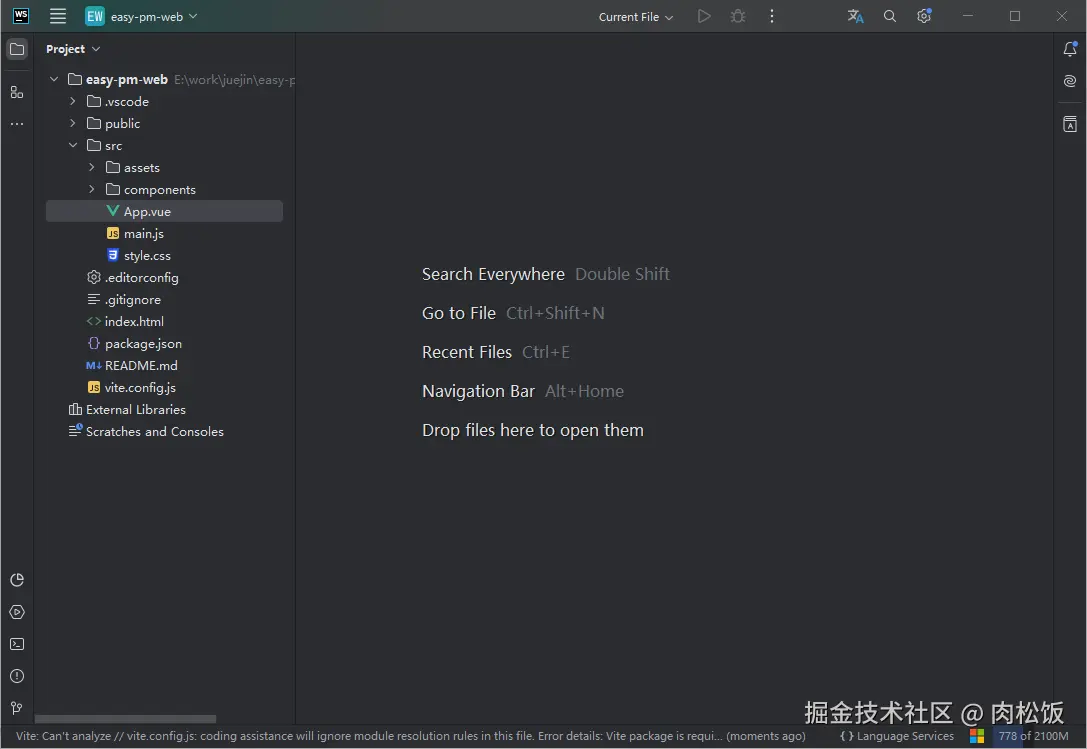Click the public folder name

[123, 123]
